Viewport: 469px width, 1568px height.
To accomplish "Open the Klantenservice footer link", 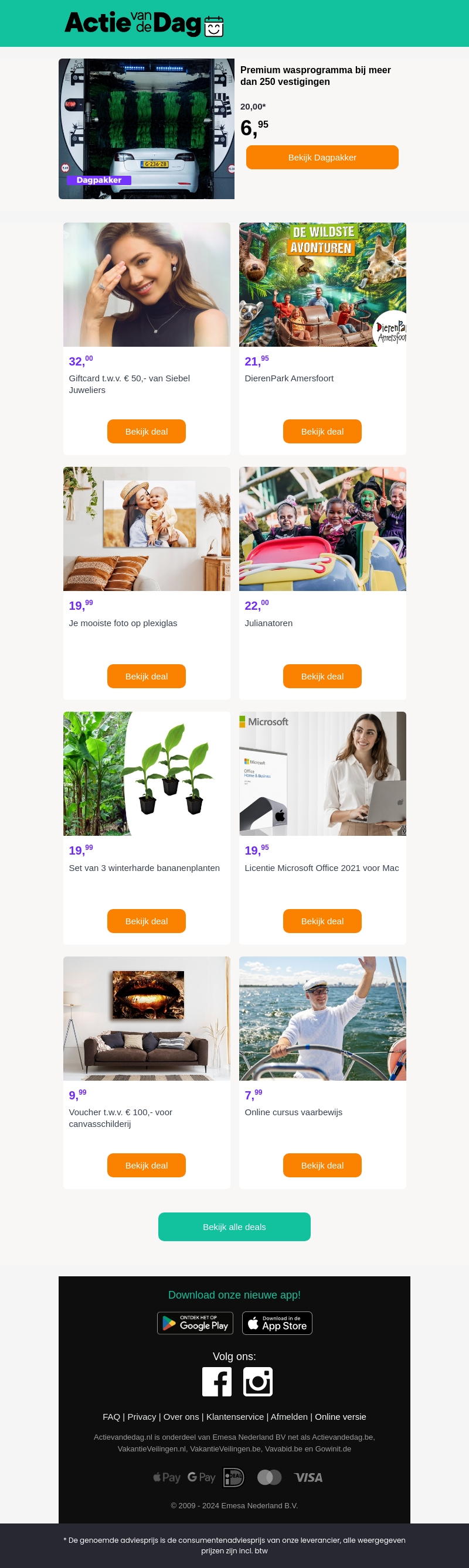I will coord(235,1416).
